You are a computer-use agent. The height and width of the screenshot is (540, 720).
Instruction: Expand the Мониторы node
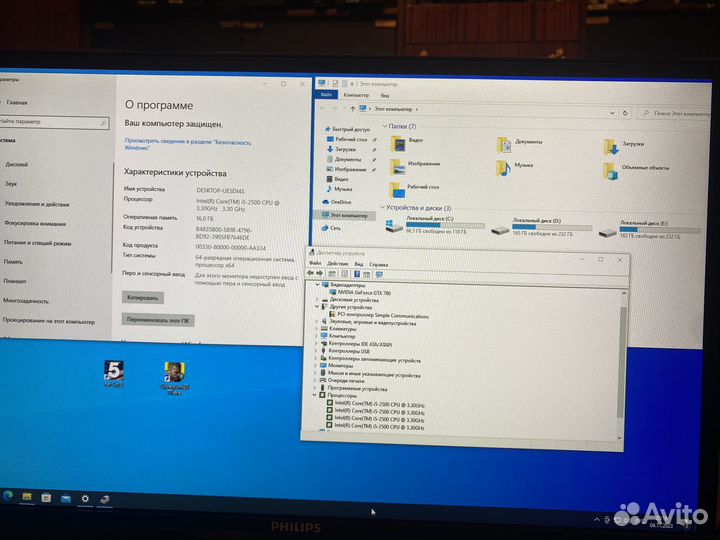point(315,366)
